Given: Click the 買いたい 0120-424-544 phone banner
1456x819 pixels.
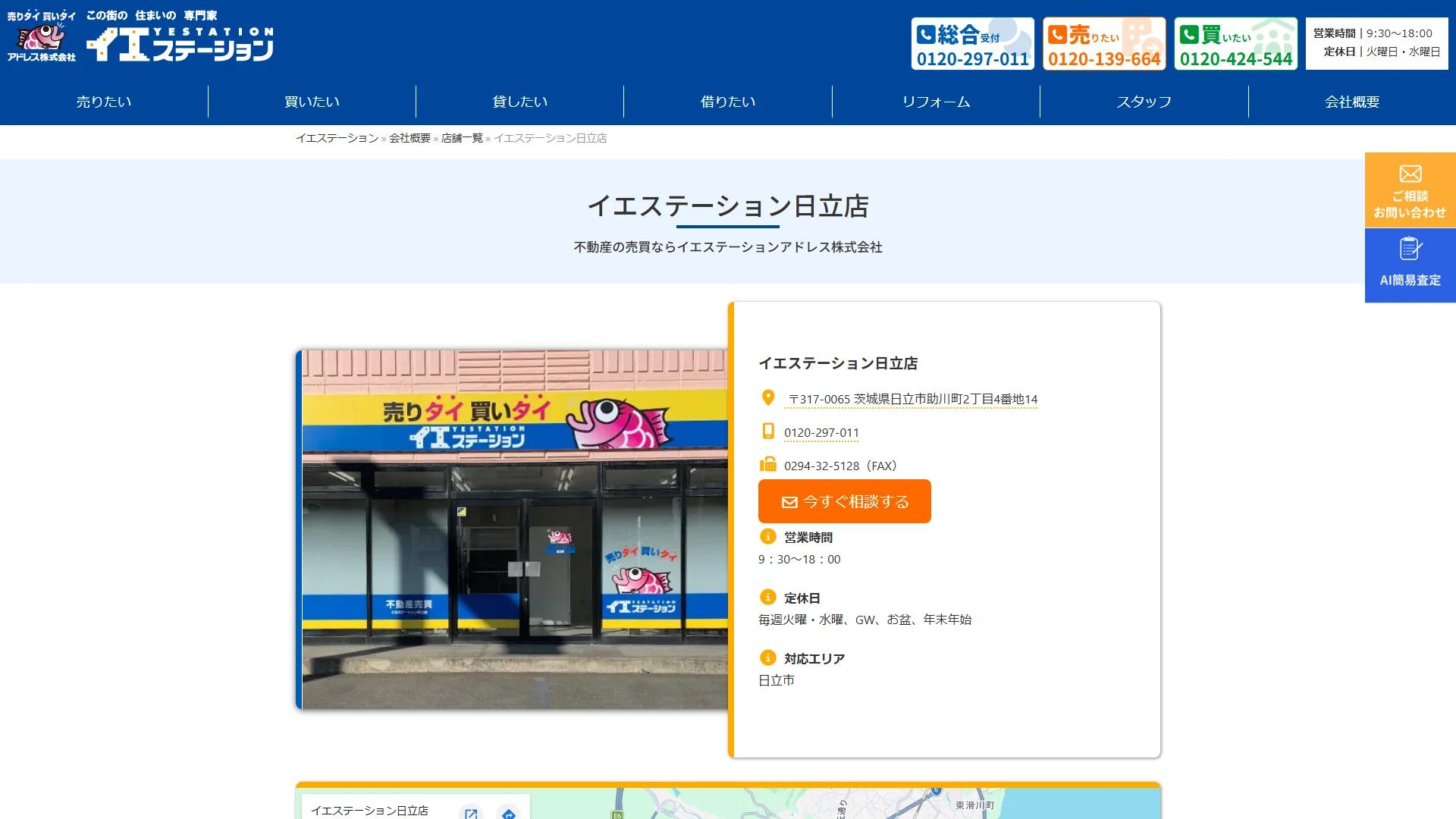Looking at the screenshot, I should click(1235, 44).
